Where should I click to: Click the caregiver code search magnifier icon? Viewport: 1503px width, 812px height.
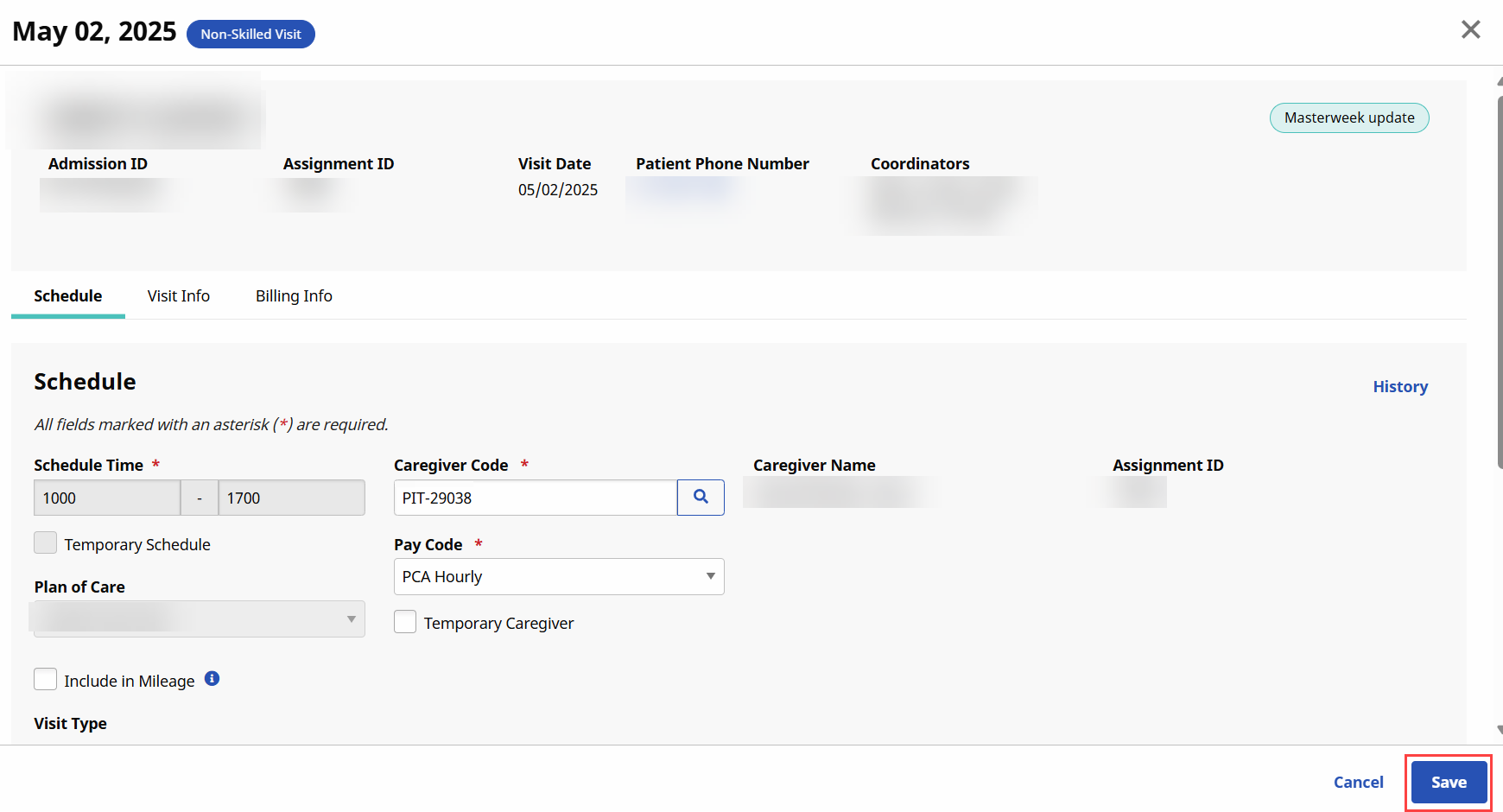(x=701, y=498)
